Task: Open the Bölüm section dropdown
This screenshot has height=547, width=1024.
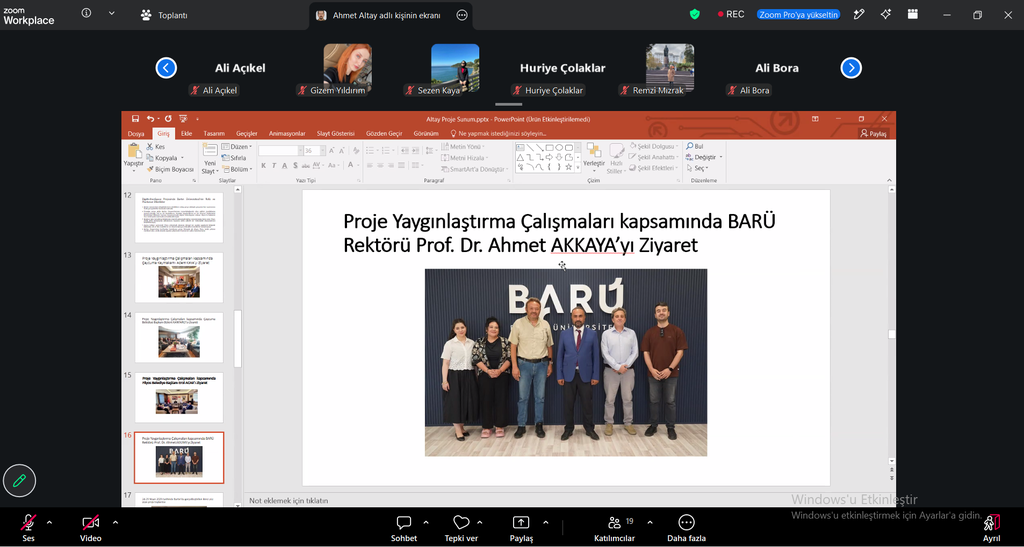Action: point(237,169)
